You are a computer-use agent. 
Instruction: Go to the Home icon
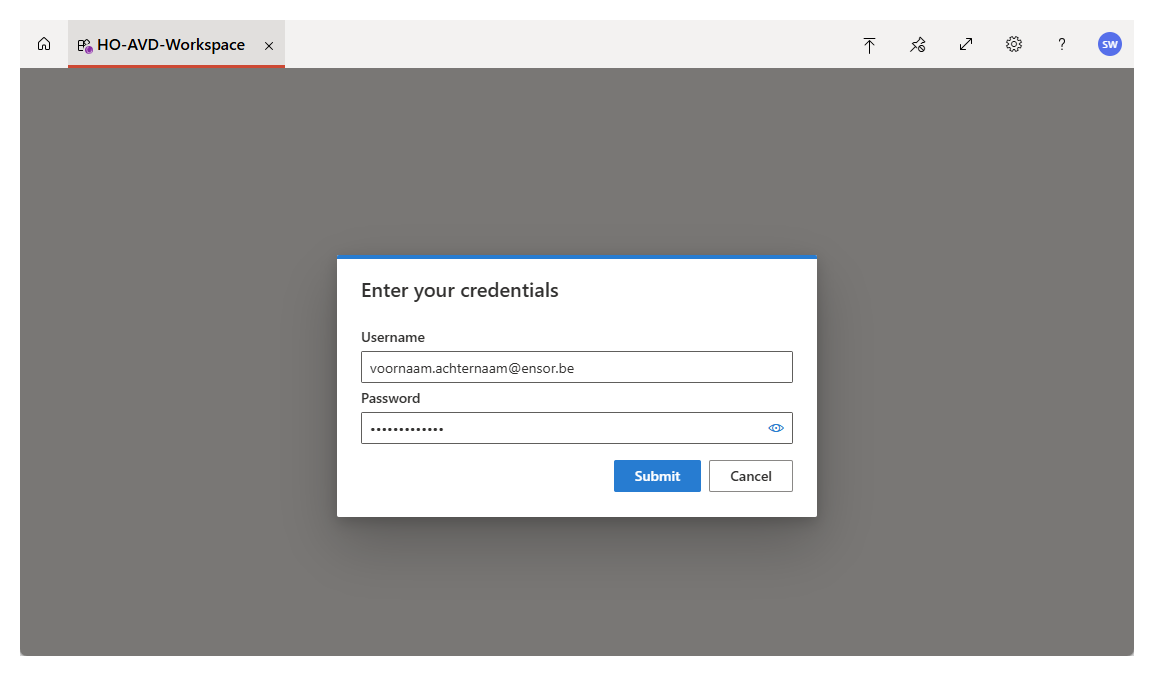pyautogui.click(x=44, y=44)
